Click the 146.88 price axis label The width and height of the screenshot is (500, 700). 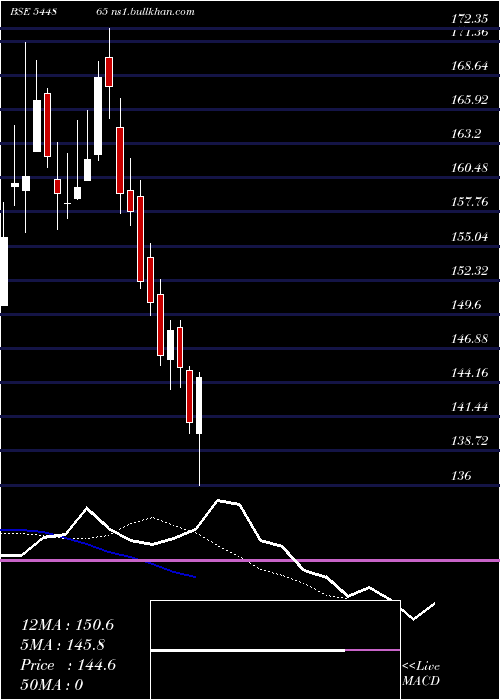(470, 339)
